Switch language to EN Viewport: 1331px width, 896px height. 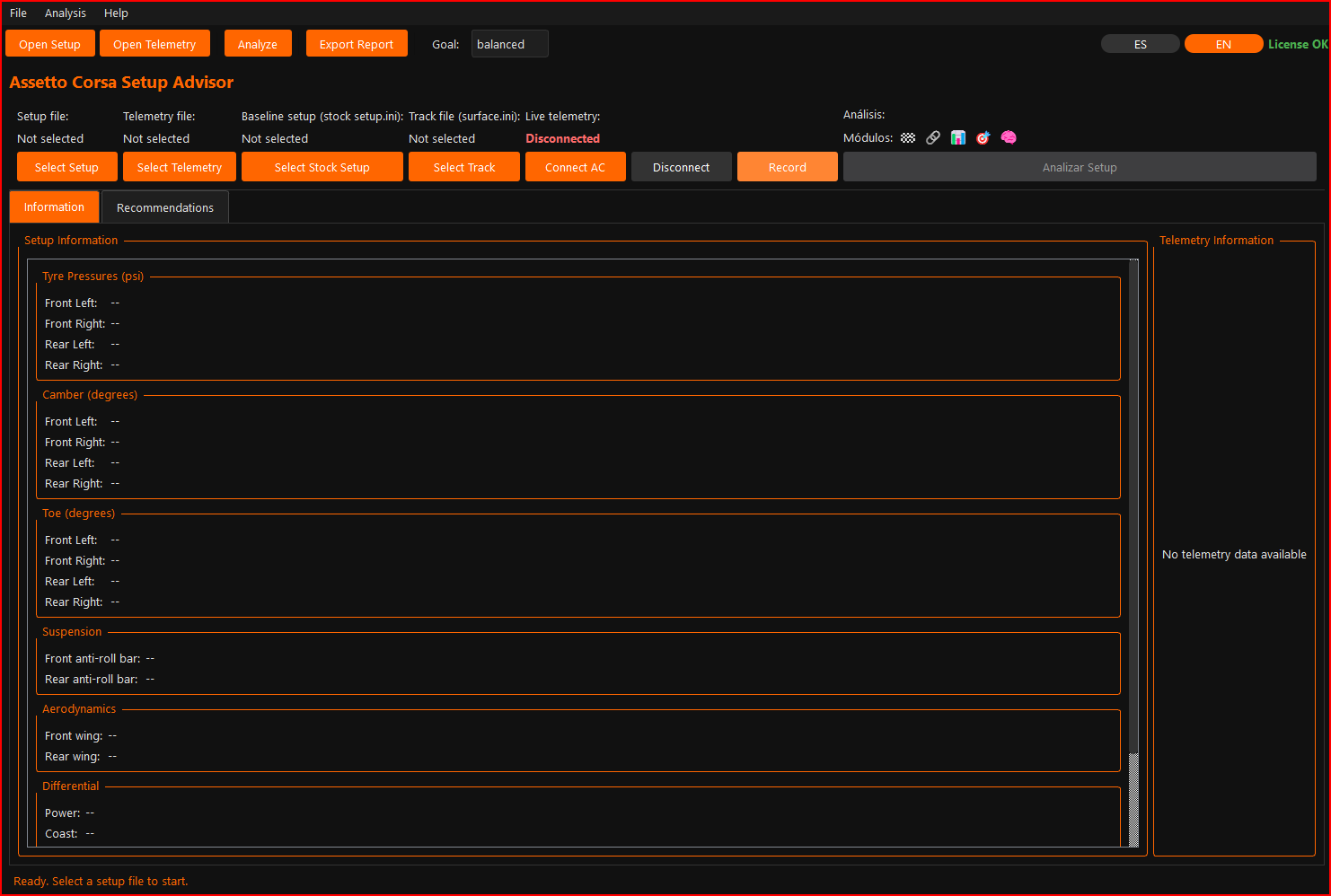pos(1223,44)
